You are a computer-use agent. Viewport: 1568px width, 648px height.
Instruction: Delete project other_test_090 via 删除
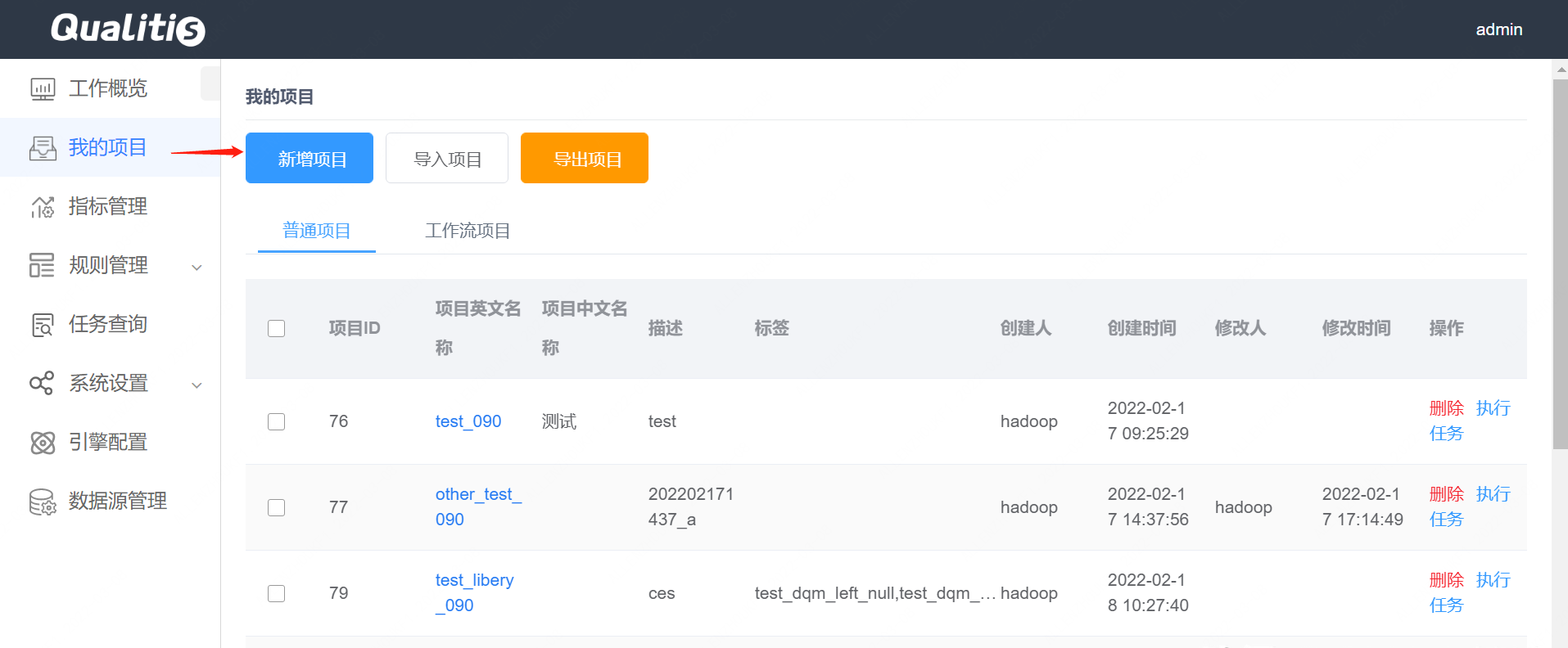[x=1446, y=494]
